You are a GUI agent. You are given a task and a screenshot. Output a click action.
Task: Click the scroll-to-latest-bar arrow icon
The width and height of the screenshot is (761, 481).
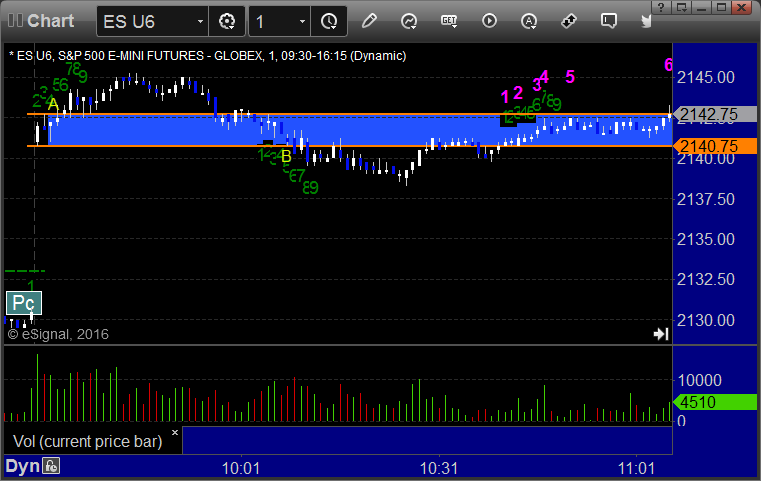661,334
